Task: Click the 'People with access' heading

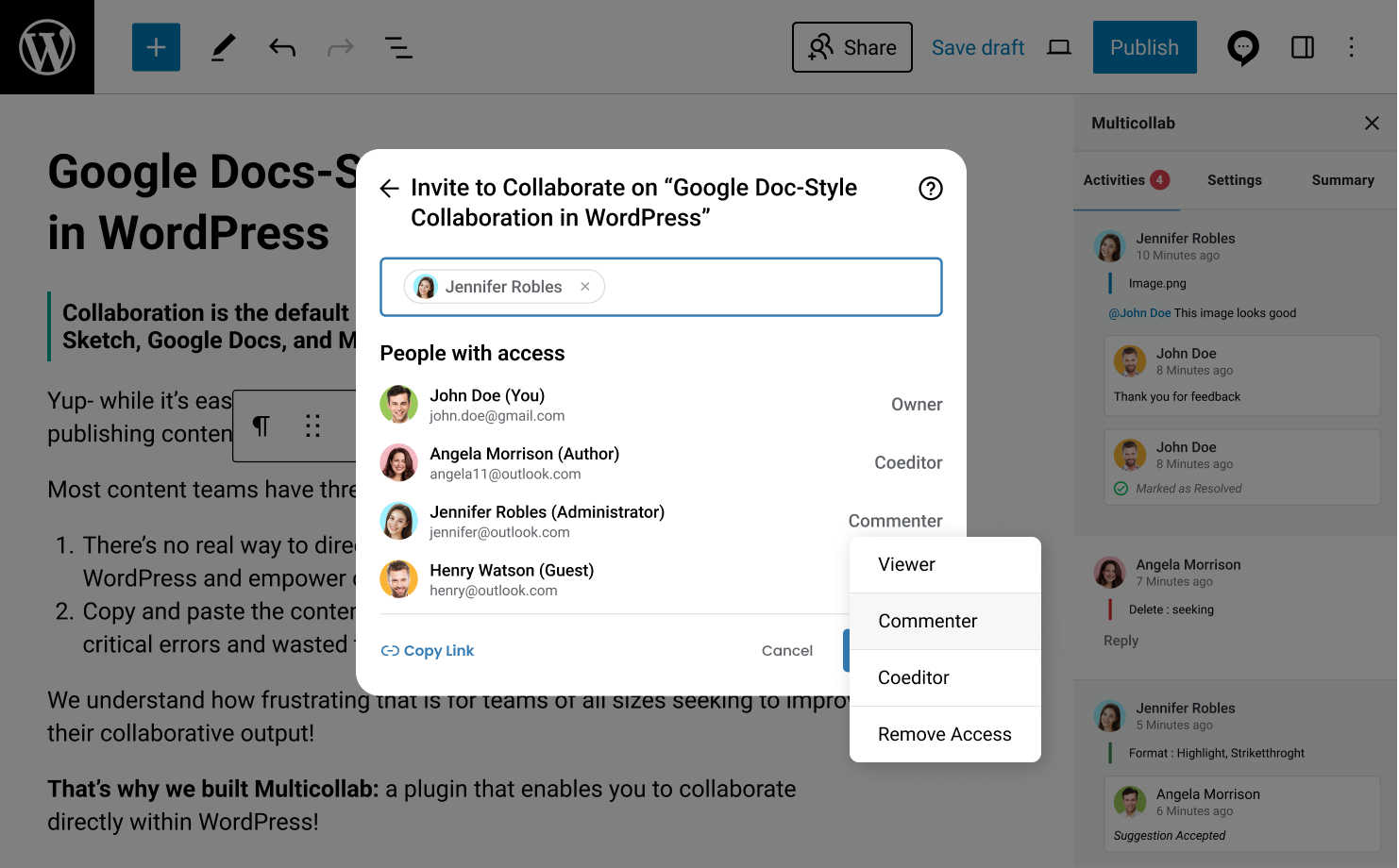Action: pyautogui.click(x=472, y=354)
